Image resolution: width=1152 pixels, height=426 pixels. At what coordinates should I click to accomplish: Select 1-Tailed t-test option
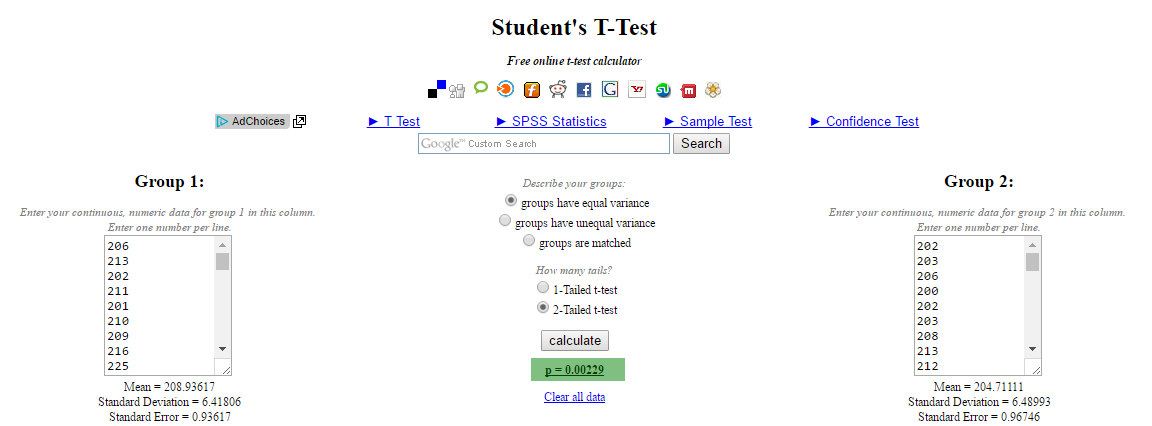point(543,288)
